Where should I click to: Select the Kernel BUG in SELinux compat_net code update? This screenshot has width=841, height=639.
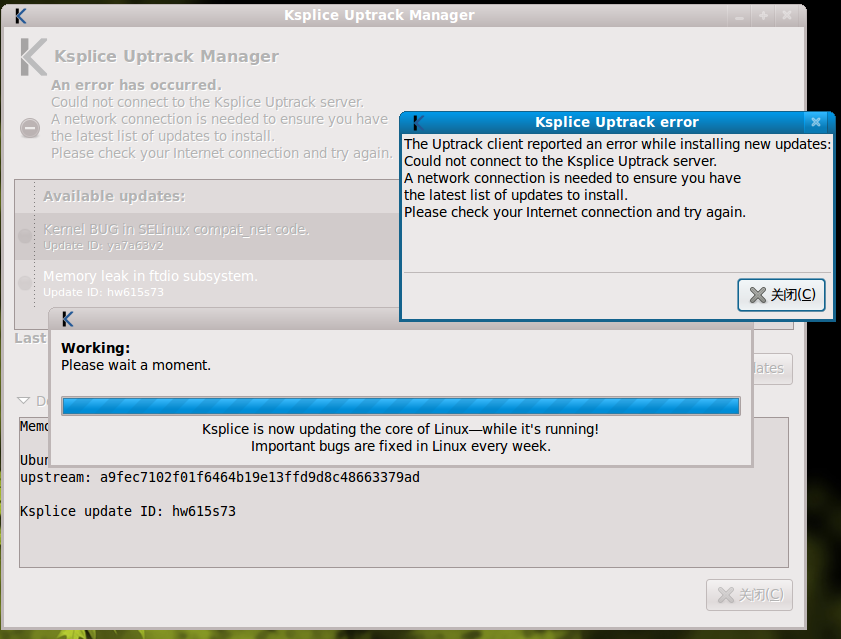coord(207,237)
